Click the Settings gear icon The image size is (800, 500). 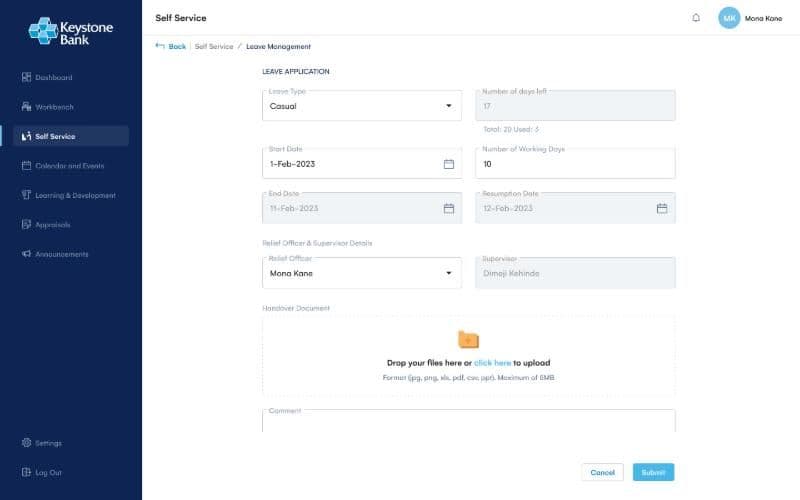coord(27,442)
